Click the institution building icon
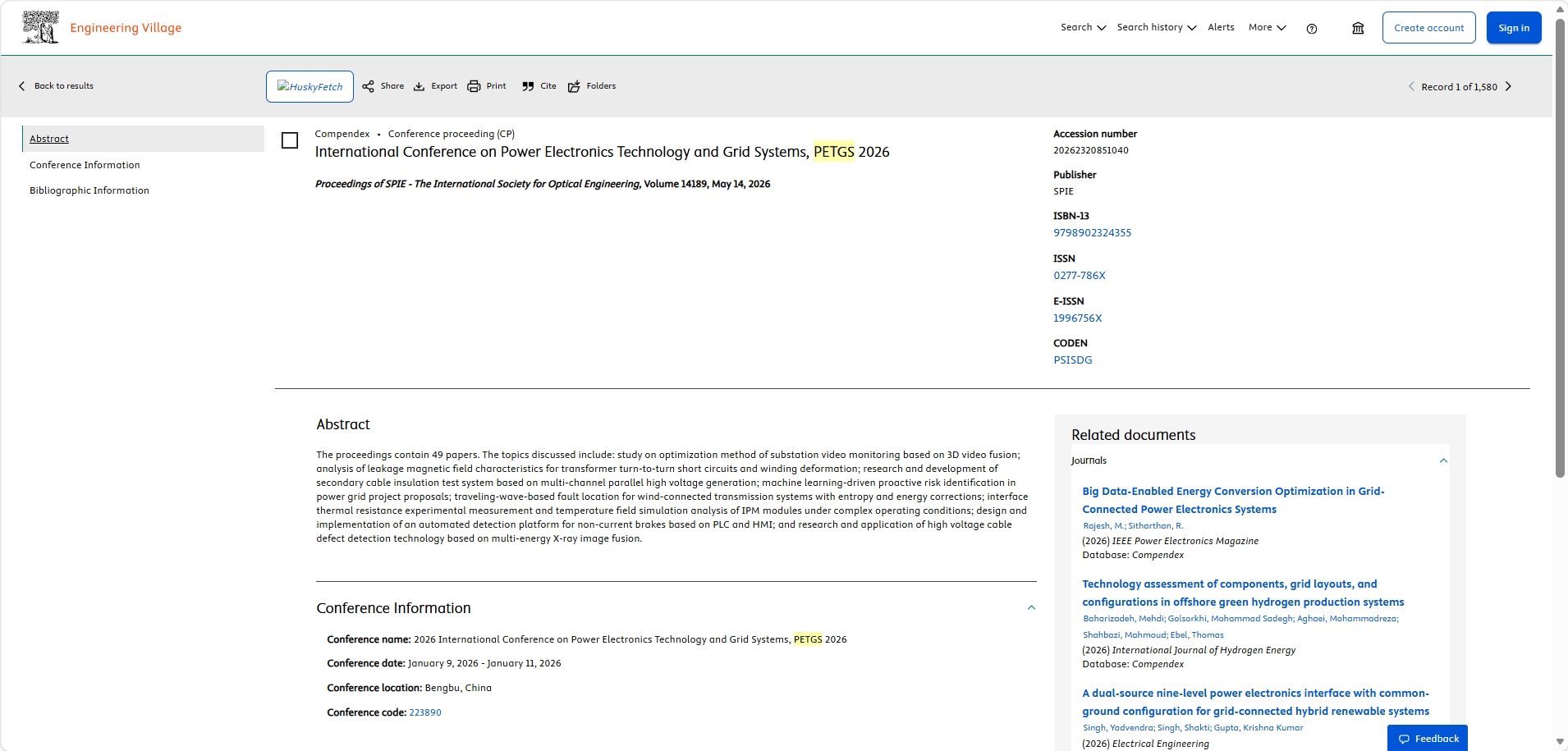This screenshot has height=751, width=1568. point(1358,28)
